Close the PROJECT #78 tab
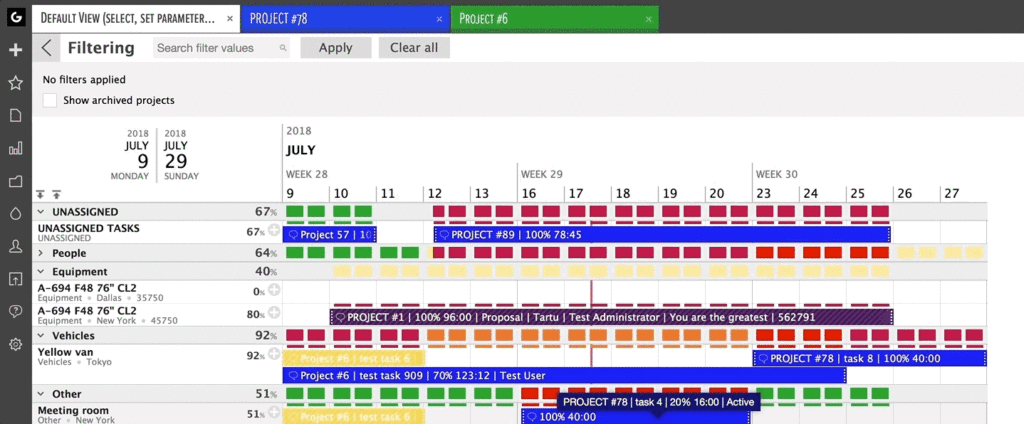The width and height of the screenshot is (1024, 424). [440, 19]
